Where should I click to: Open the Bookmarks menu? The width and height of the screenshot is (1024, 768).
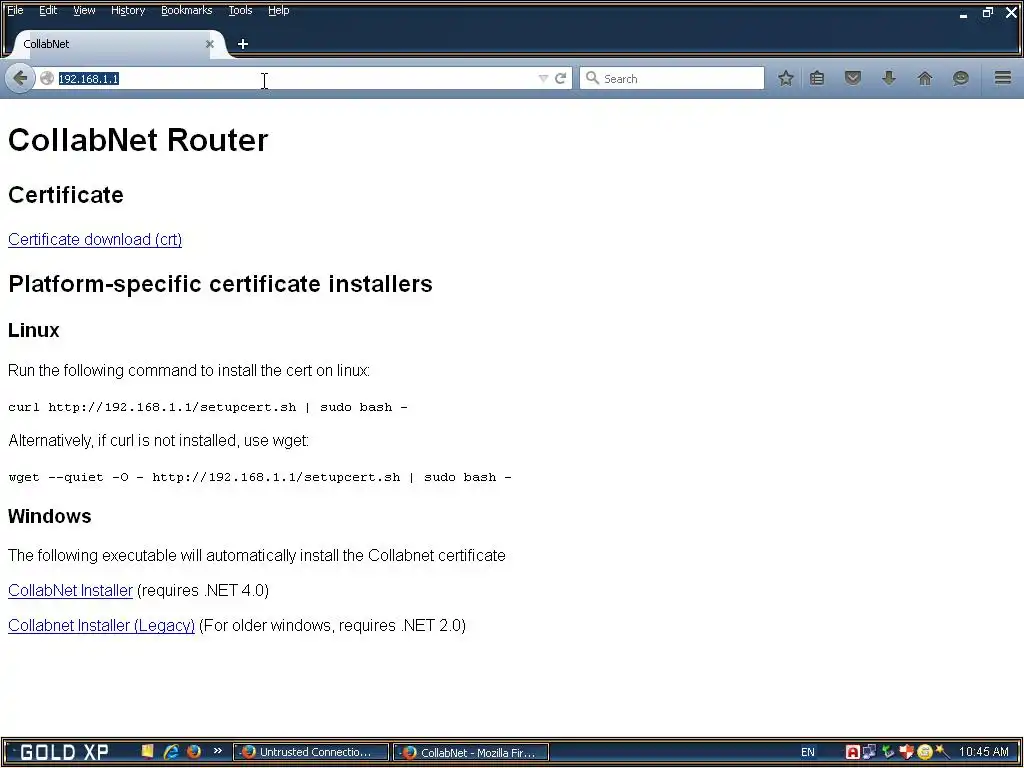(x=187, y=10)
